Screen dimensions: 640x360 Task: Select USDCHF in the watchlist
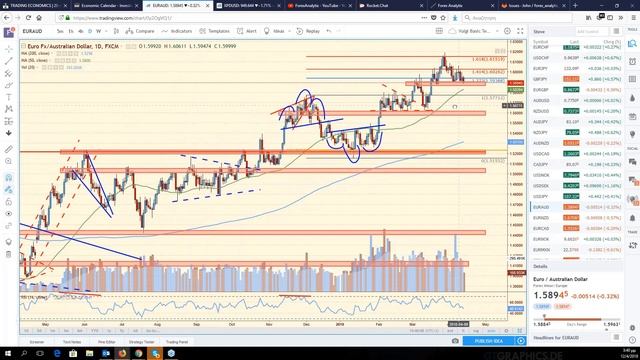576,58
